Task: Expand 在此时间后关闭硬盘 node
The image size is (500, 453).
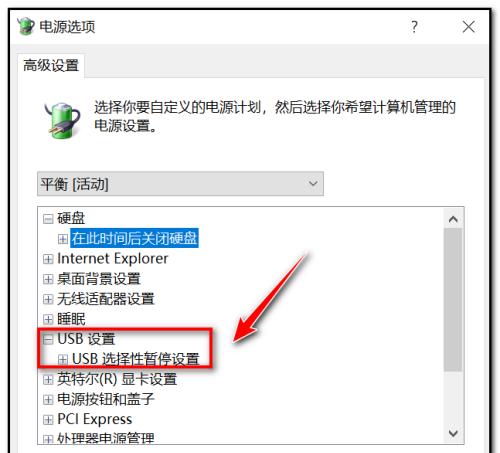Action: click(x=63, y=239)
